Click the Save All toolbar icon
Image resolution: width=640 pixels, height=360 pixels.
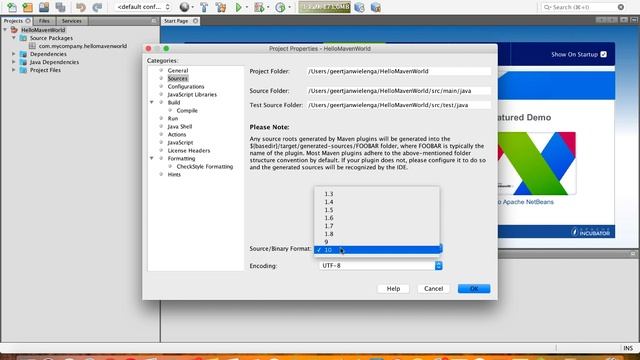(x=60, y=7)
